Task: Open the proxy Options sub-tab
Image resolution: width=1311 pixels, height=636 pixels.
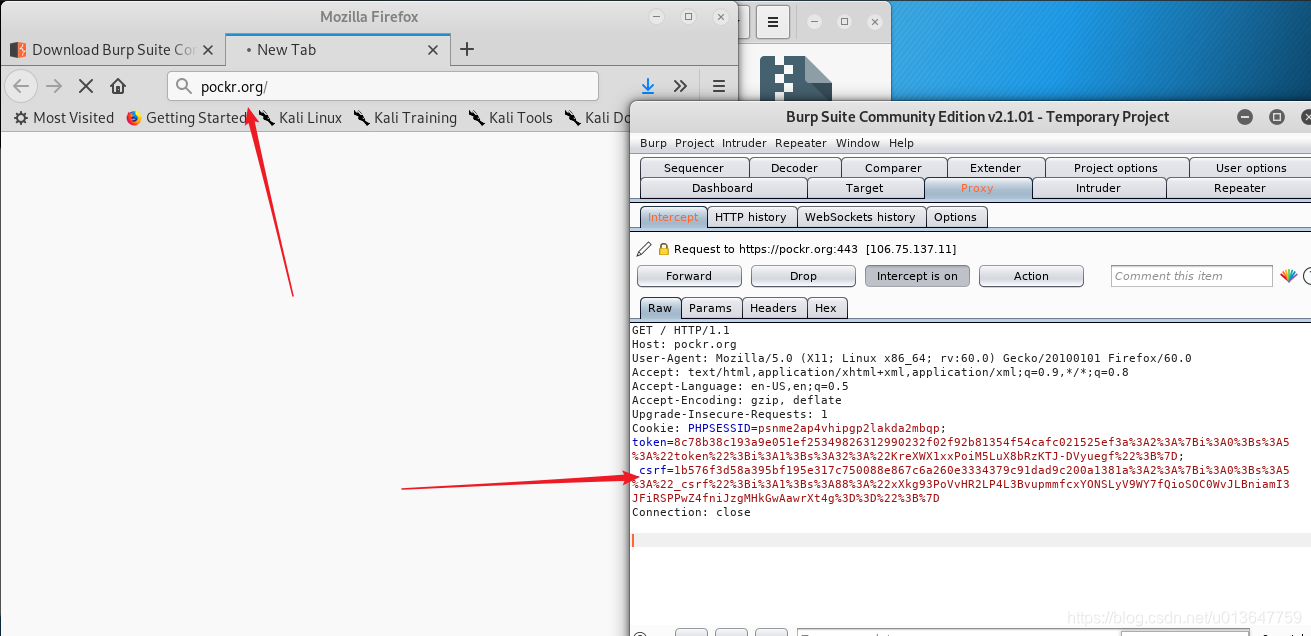Action: [955, 217]
